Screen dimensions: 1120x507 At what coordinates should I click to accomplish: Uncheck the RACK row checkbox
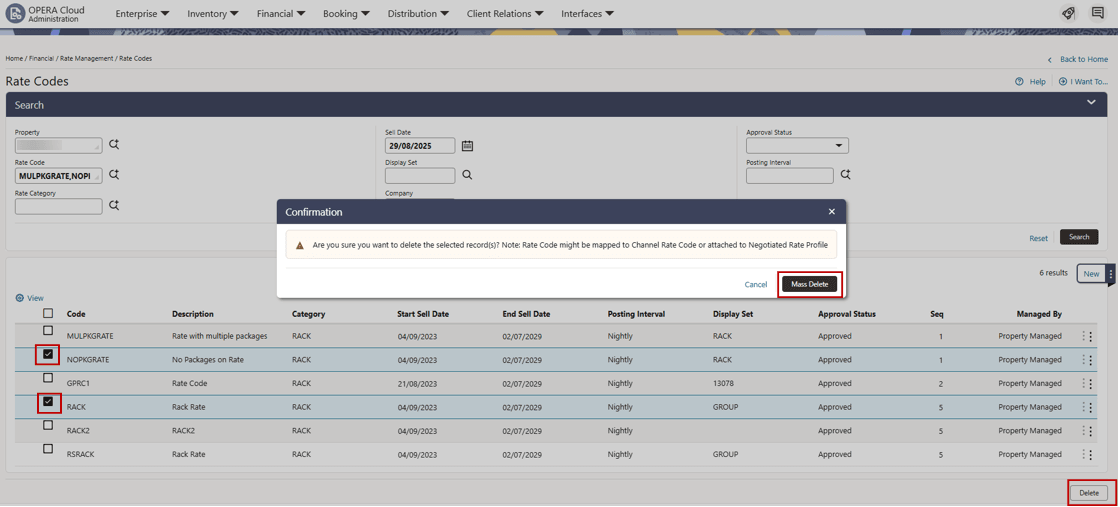48,402
